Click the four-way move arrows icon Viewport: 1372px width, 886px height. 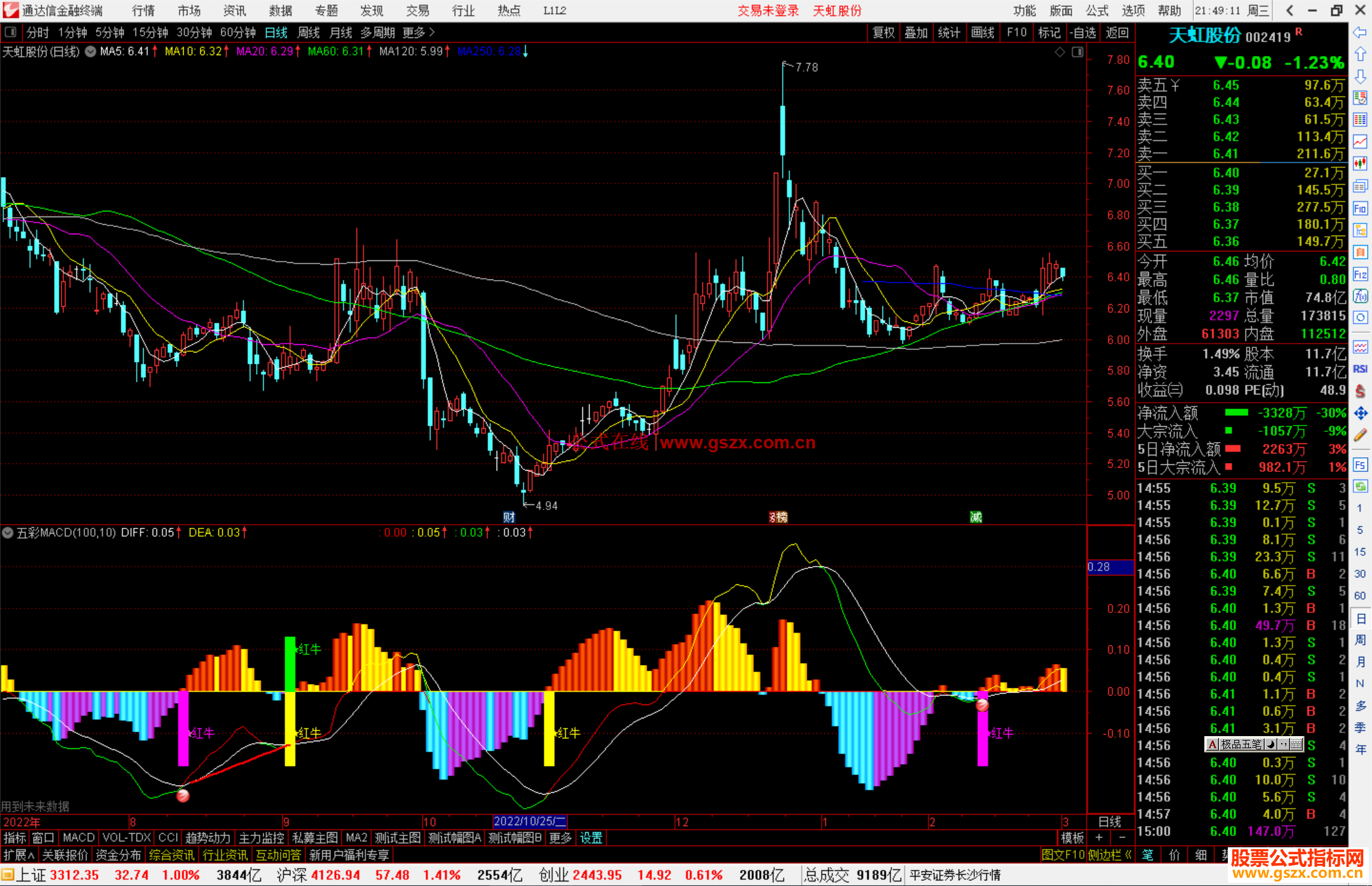1360,413
